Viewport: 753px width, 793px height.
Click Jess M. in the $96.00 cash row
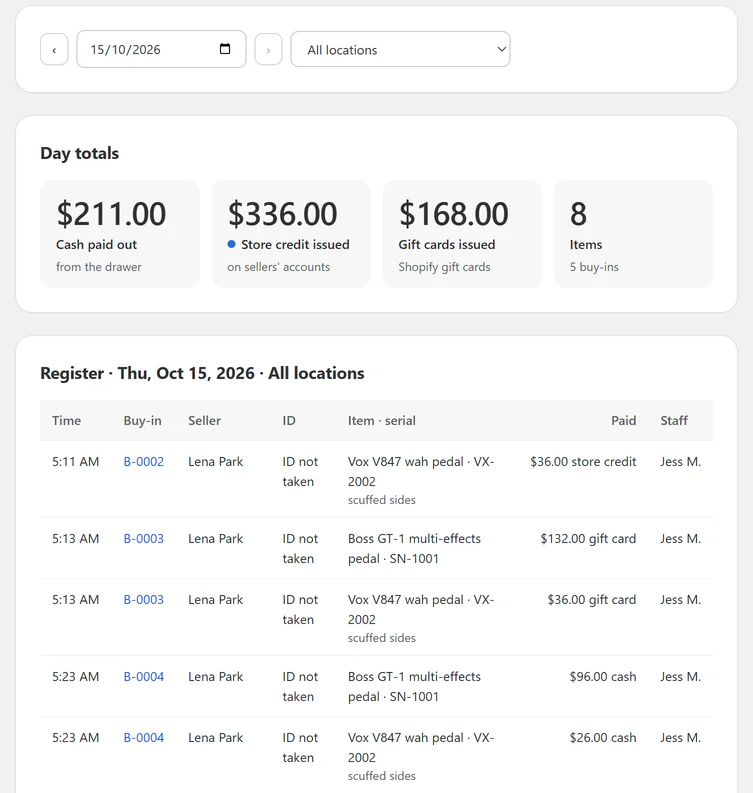pyautogui.click(x=681, y=677)
